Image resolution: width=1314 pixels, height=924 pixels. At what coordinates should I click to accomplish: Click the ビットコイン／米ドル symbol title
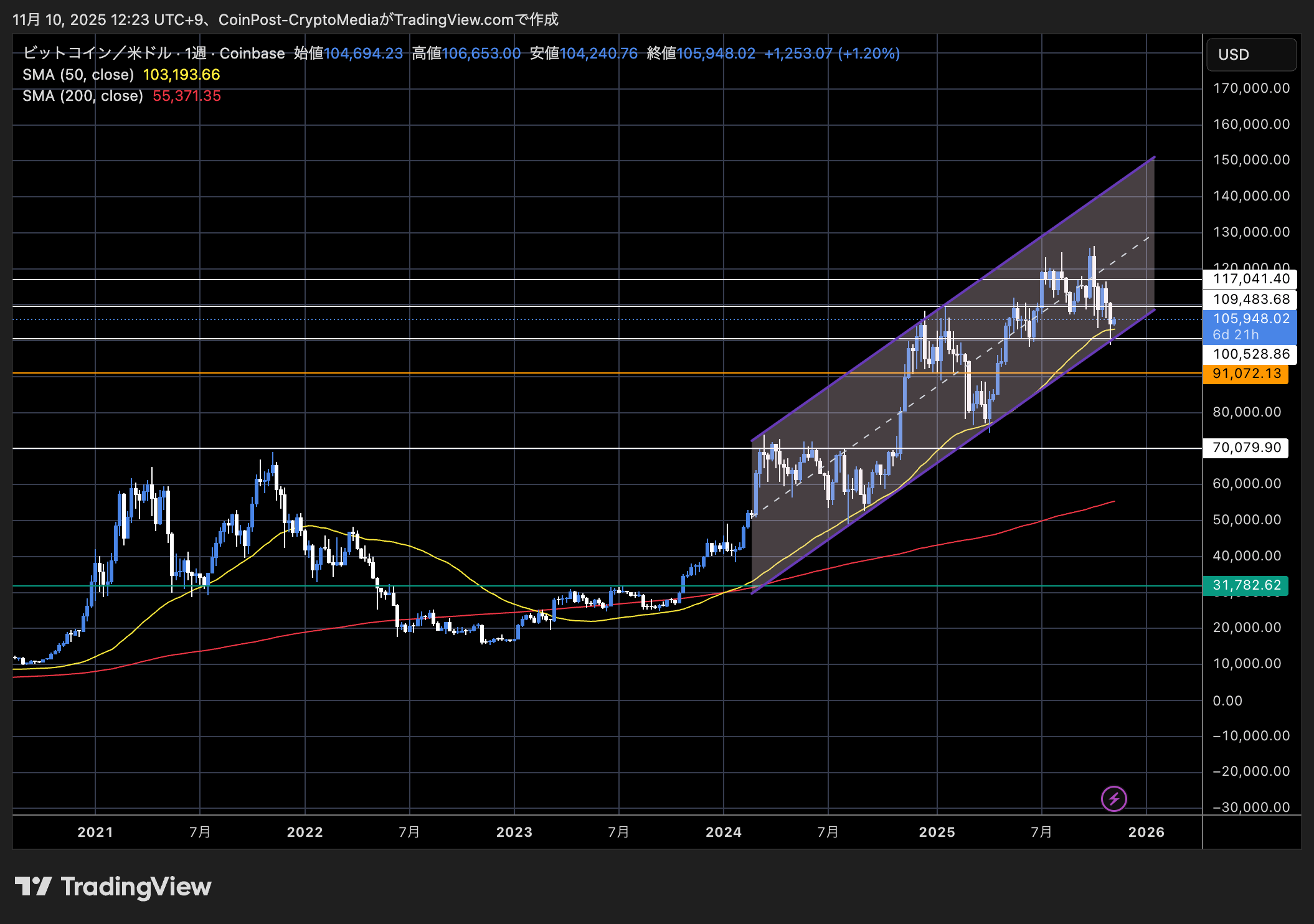pyautogui.click(x=97, y=54)
